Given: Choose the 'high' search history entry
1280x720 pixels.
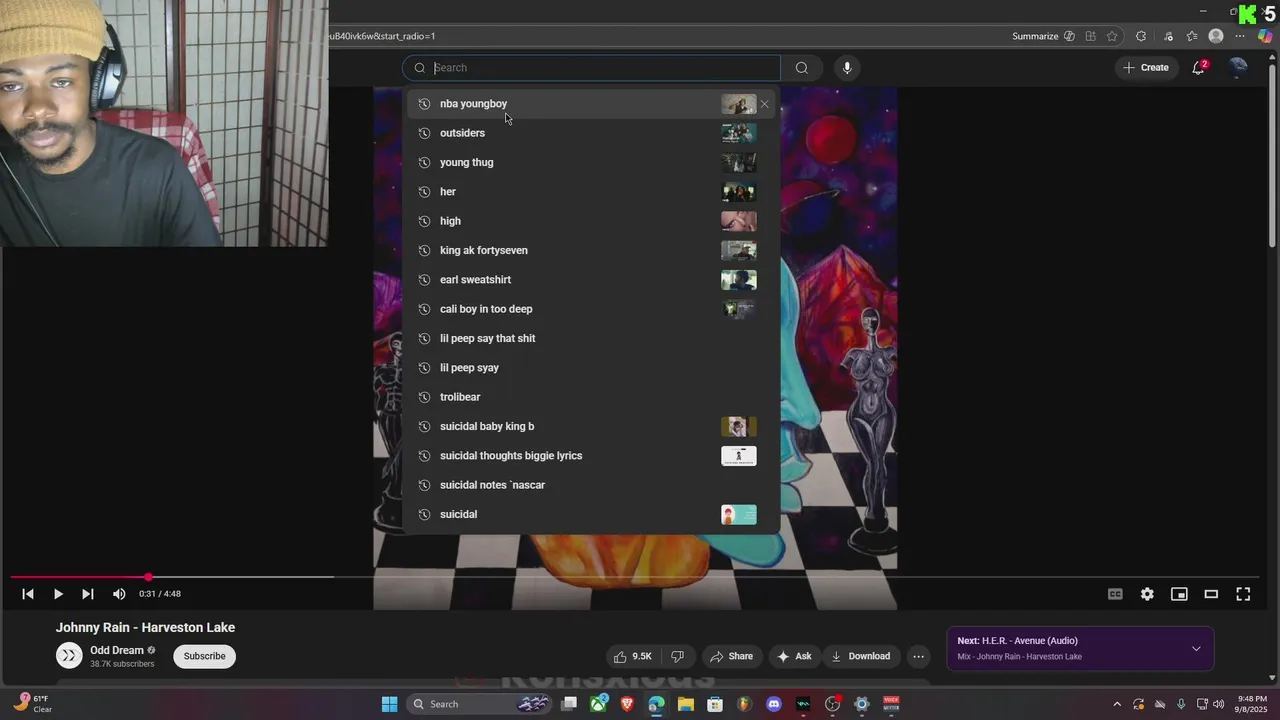Looking at the screenshot, I should click(592, 221).
